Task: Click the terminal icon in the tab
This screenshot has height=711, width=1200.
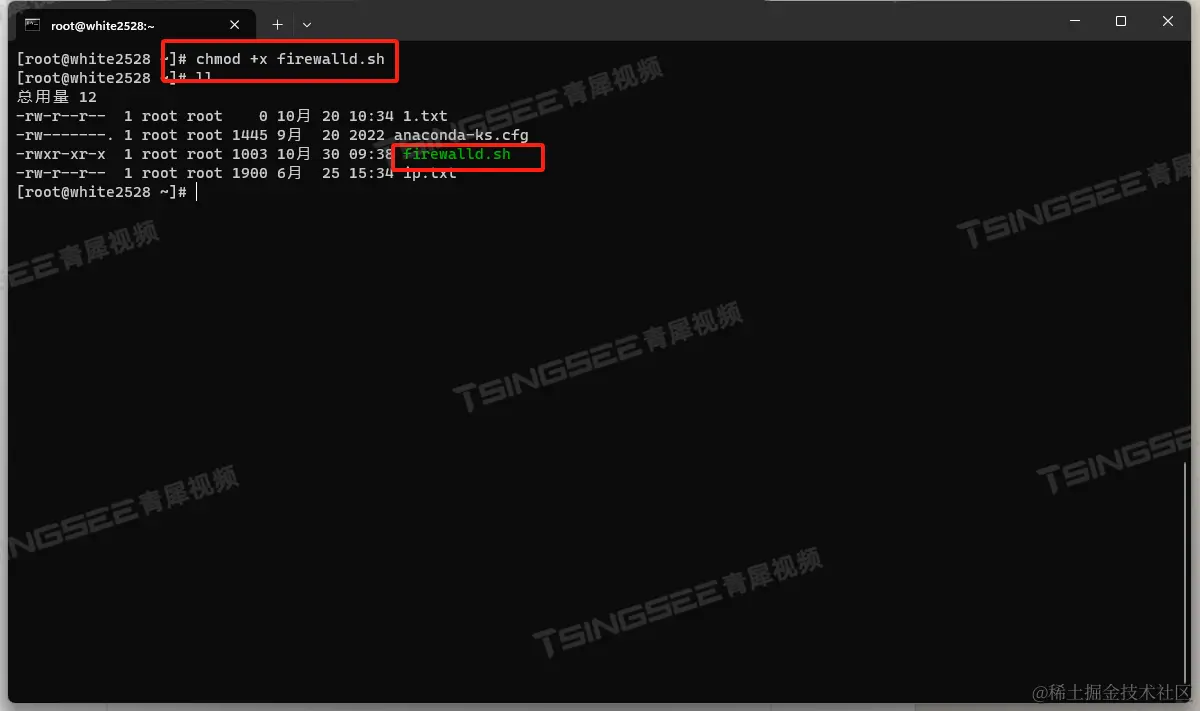Action: click(x=32, y=25)
